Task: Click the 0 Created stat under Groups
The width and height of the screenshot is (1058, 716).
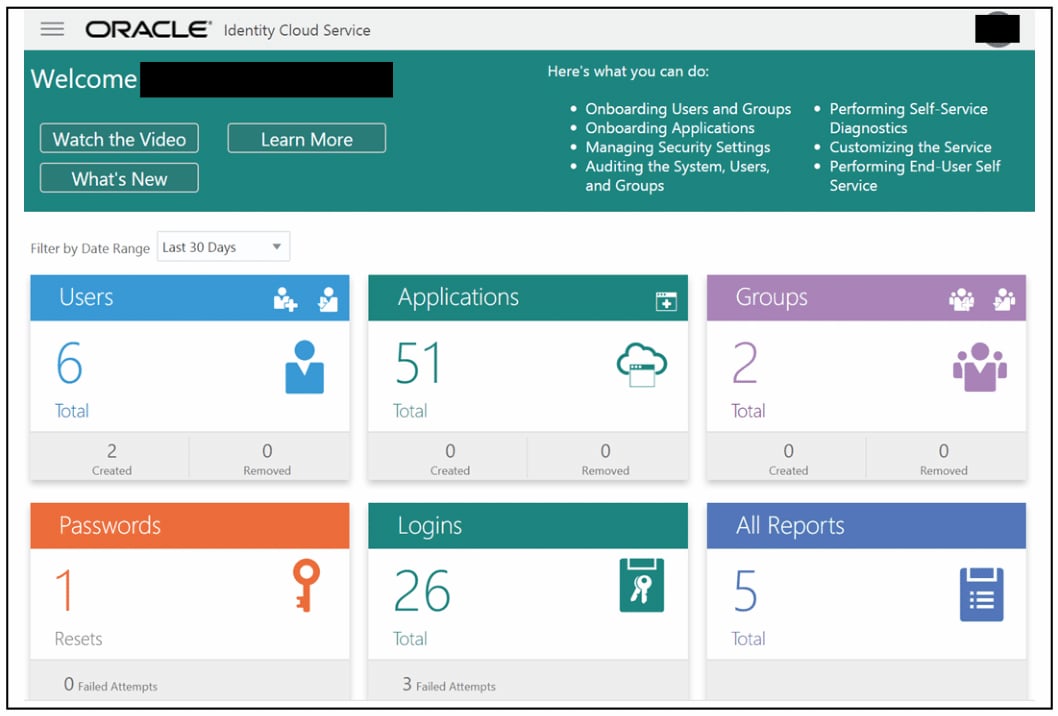Action: 788,459
